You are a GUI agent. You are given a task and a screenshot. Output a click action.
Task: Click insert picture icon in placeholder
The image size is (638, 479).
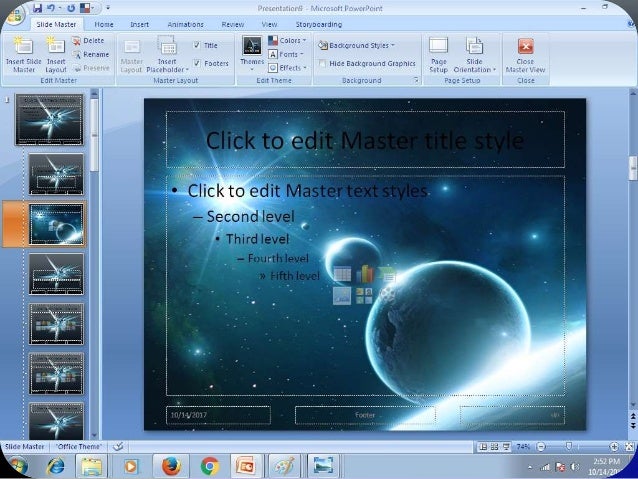point(342,295)
